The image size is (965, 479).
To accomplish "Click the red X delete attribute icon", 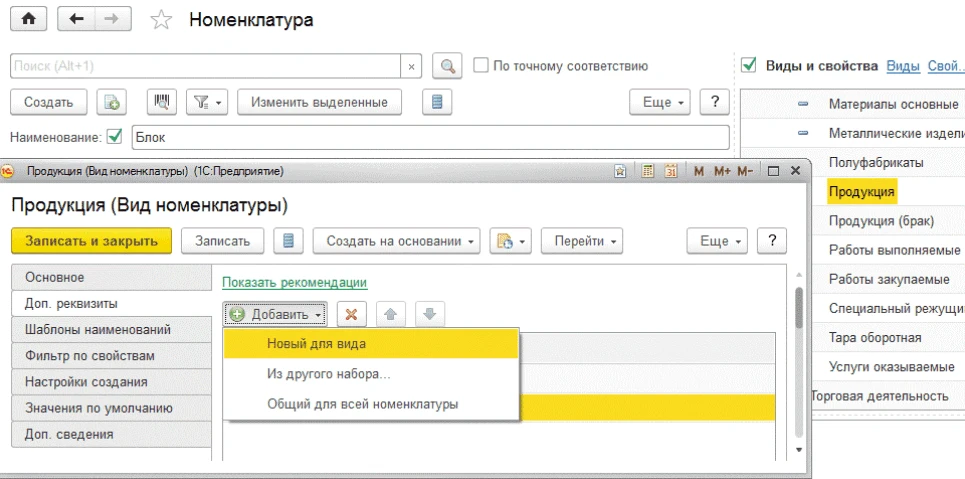I will (350, 314).
